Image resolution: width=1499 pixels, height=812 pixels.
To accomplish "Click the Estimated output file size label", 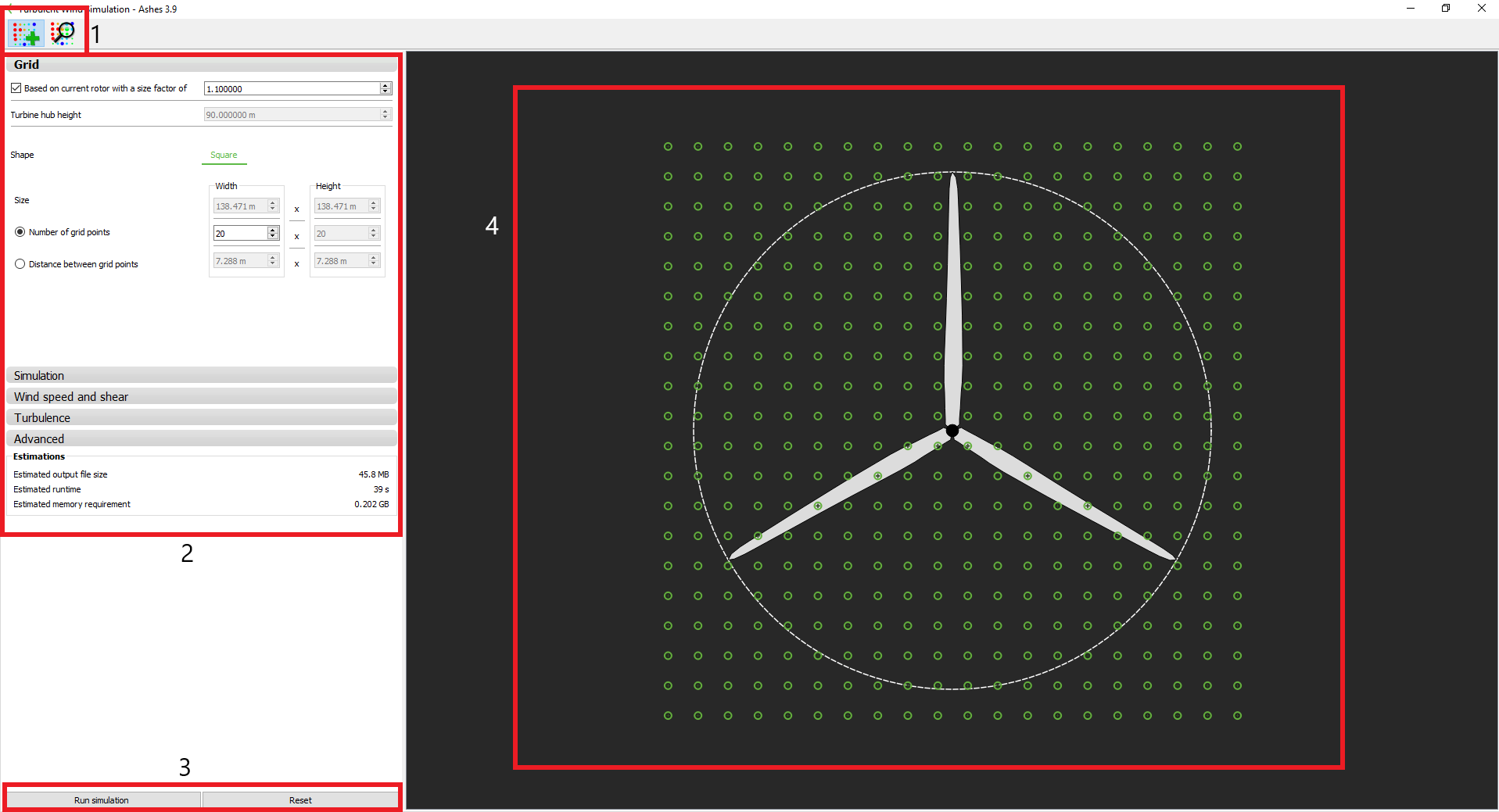I will click(x=60, y=474).
